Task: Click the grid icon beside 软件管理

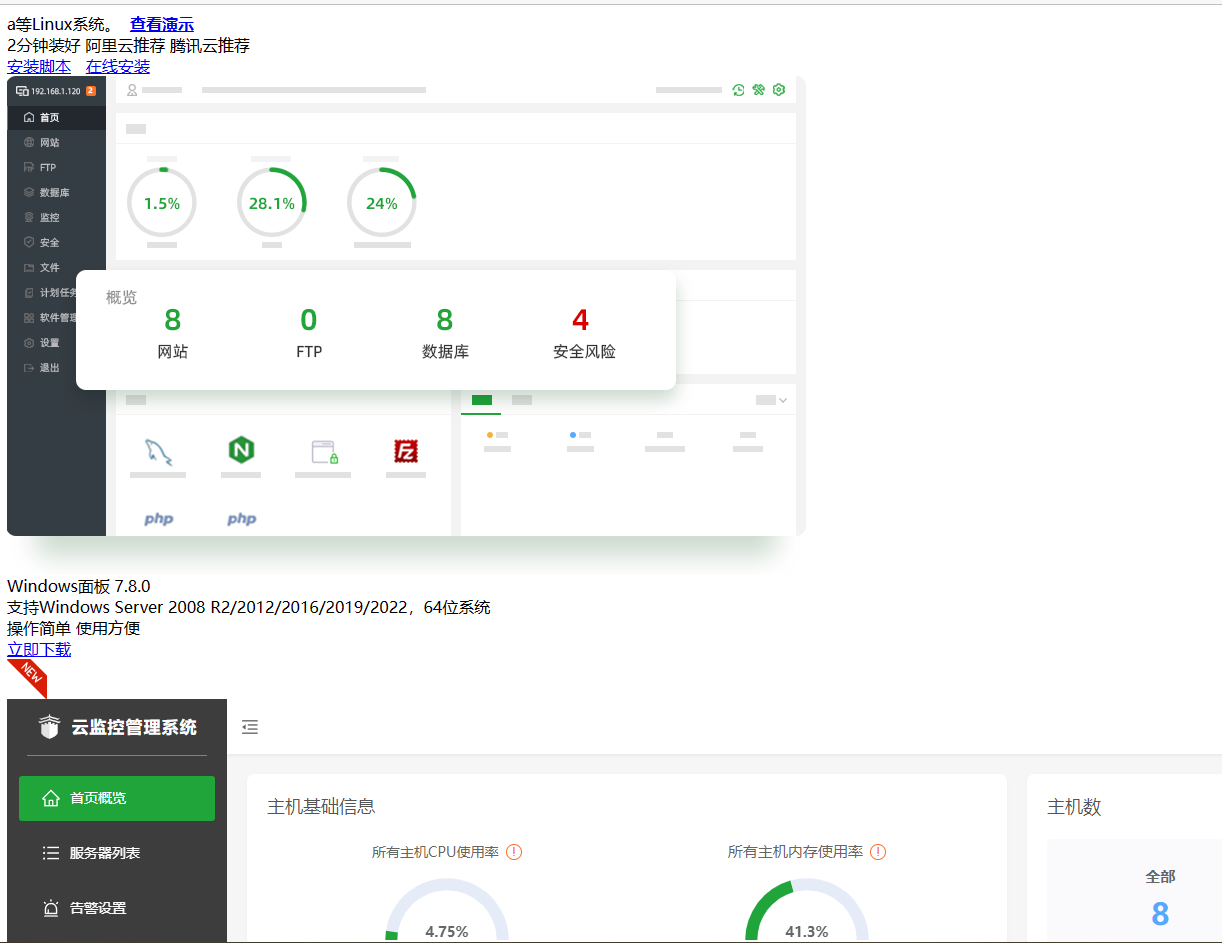Action: point(29,318)
